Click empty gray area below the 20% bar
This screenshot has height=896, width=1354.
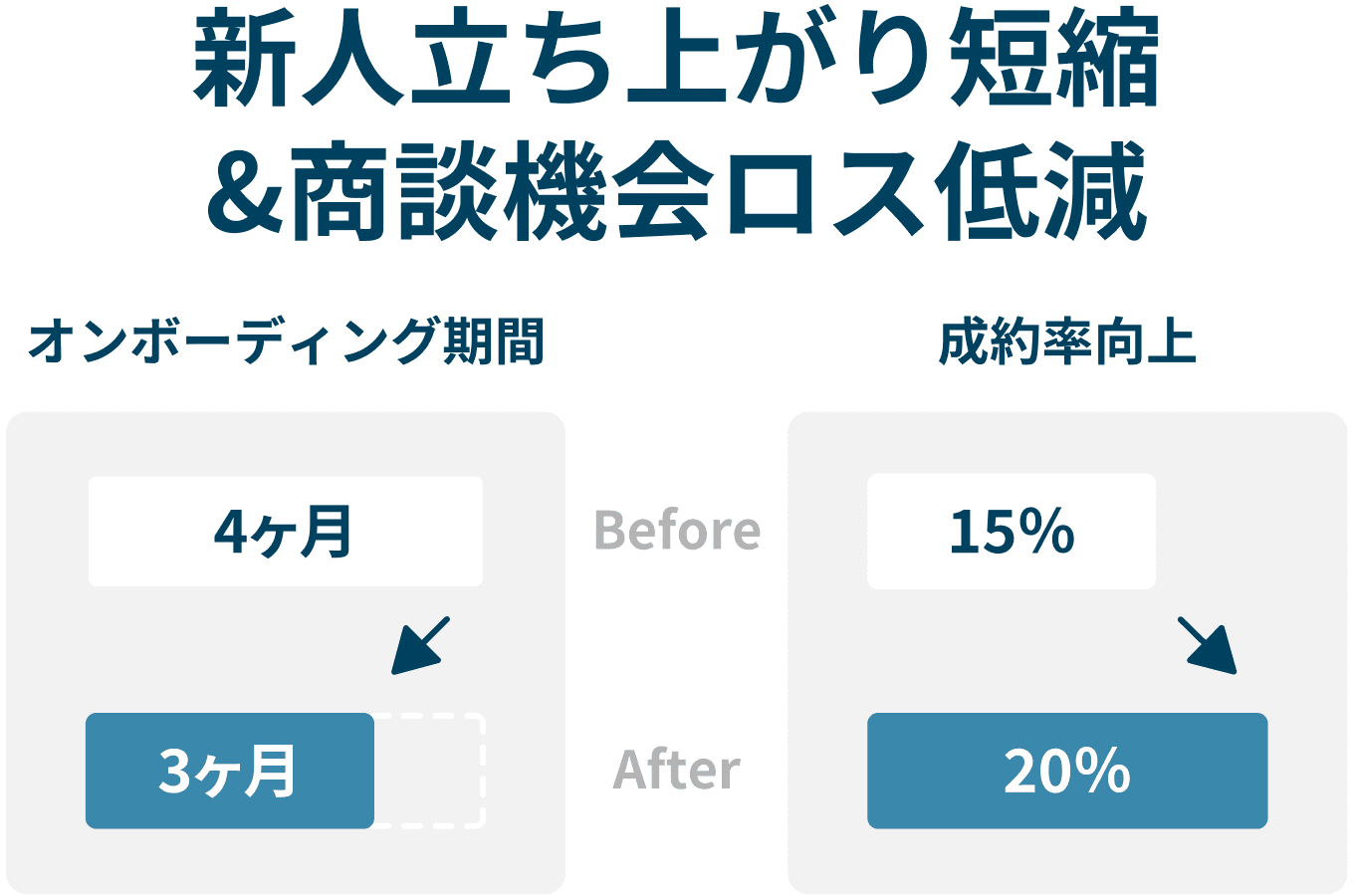pos(1067,860)
